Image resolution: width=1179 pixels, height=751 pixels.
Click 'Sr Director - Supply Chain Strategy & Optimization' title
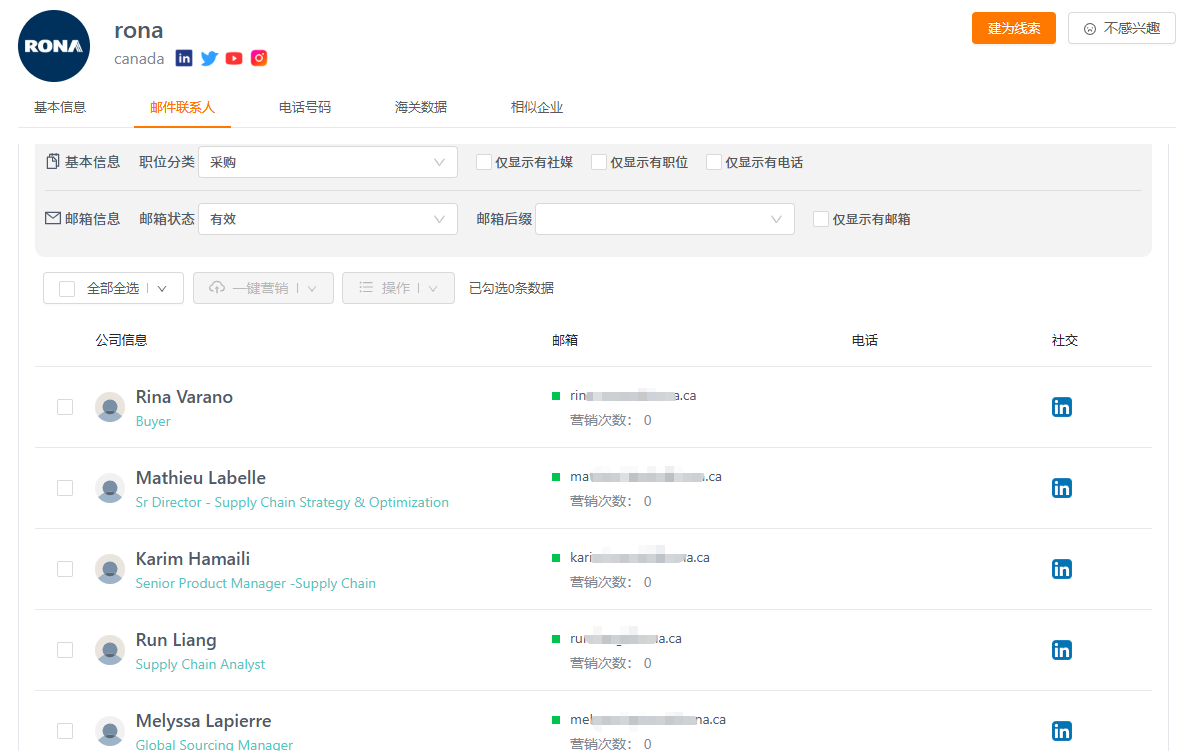click(292, 503)
